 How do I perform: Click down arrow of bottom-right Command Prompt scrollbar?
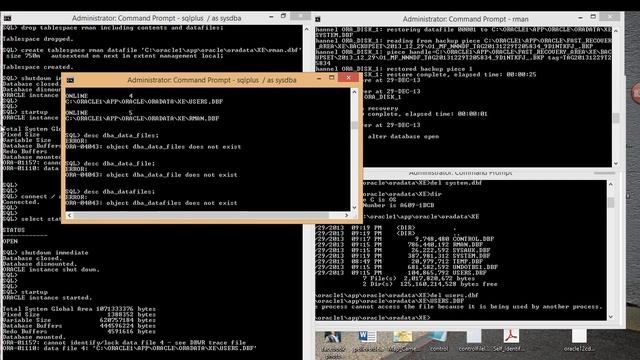point(611,317)
